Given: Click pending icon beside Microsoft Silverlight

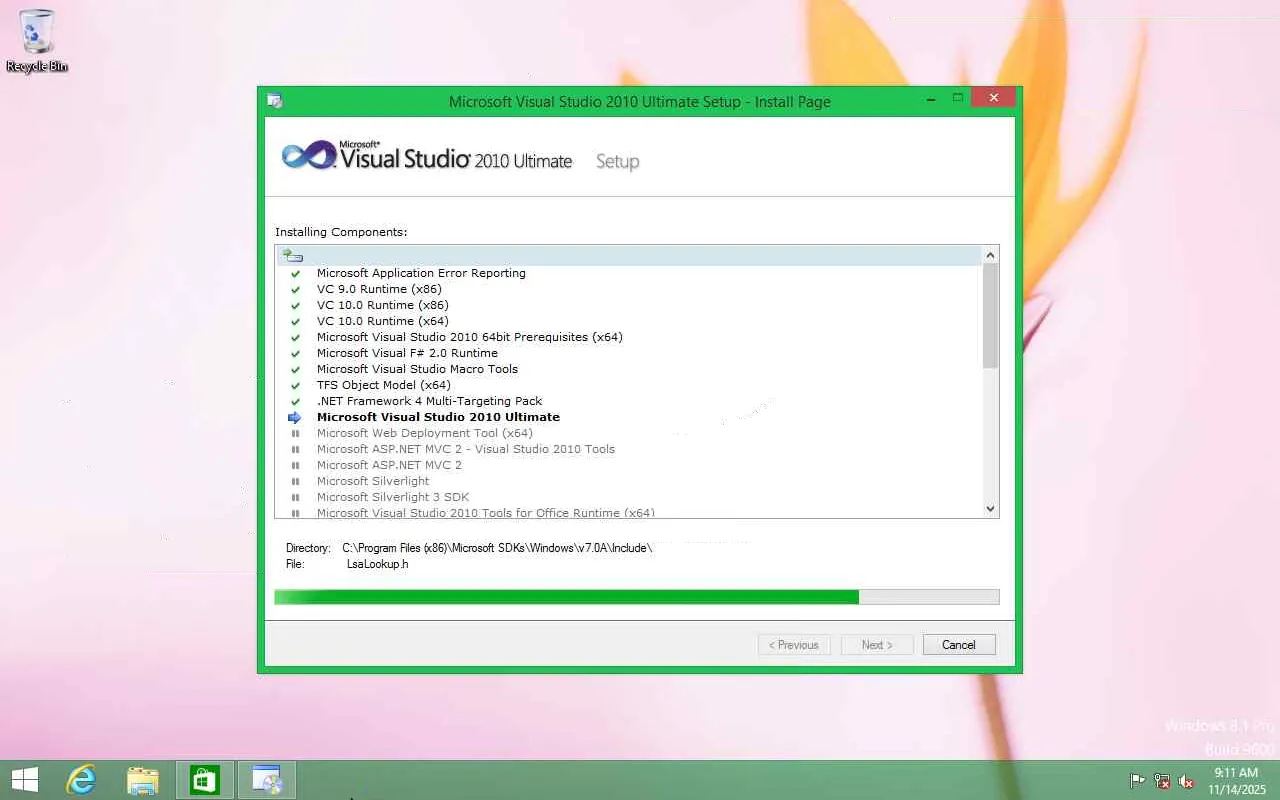Looking at the screenshot, I should click(295, 481).
